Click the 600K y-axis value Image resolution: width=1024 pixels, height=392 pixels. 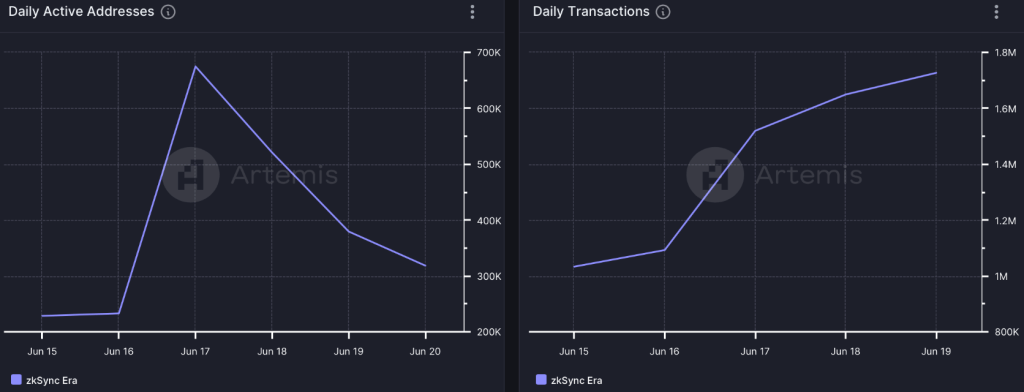point(490,108)
